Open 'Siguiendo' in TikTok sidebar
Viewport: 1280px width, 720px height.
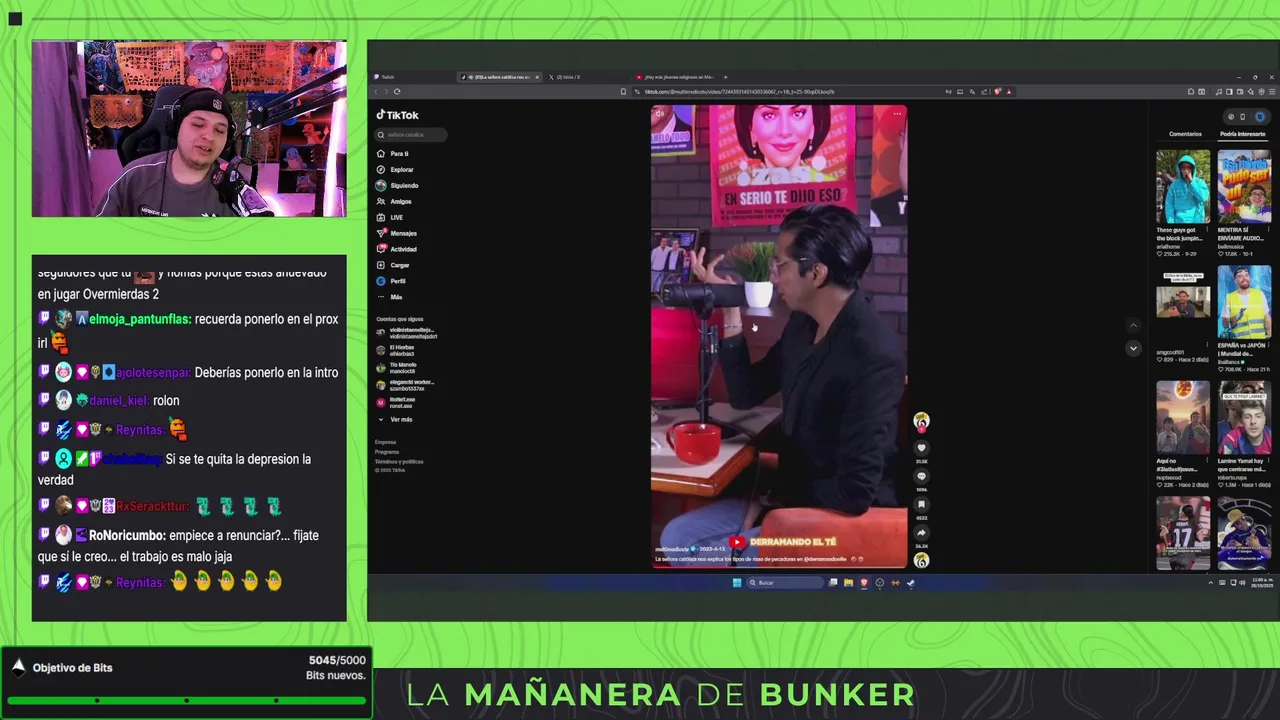click(x=397, y=186)
